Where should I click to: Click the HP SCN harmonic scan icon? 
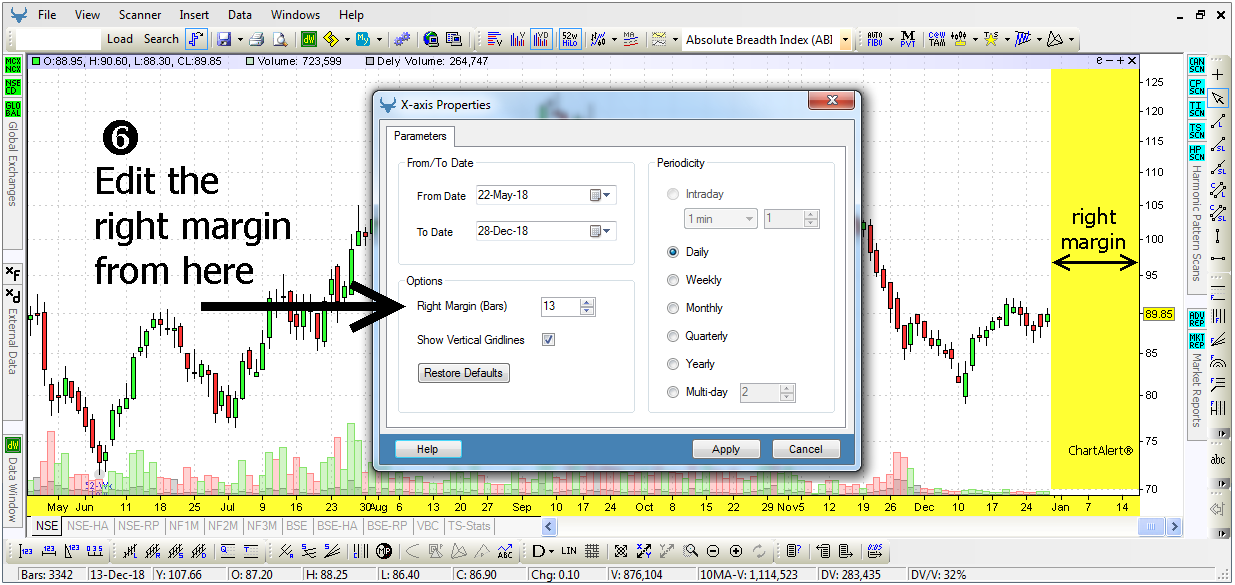1196,153
